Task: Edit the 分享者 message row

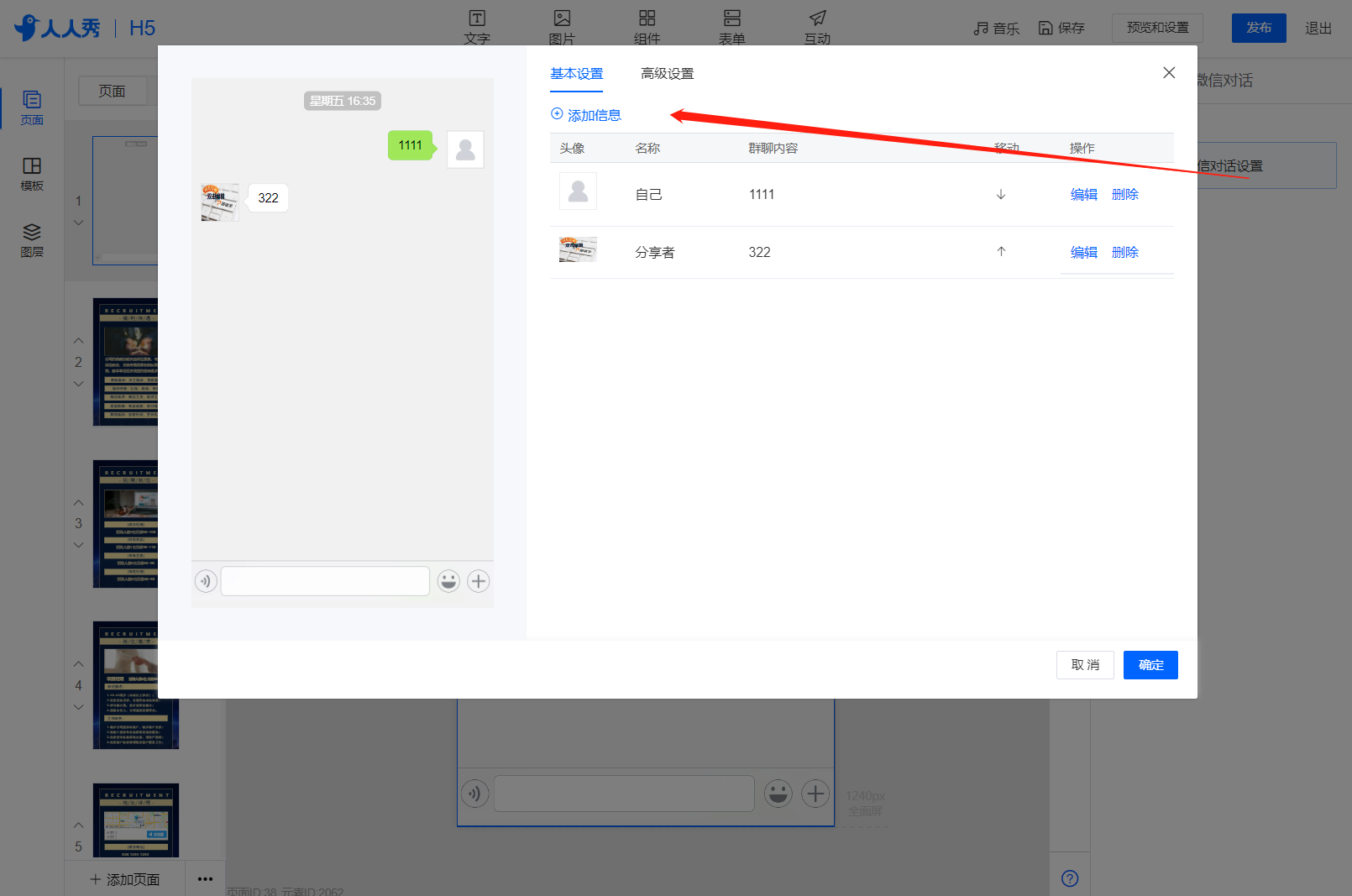Action: 1084,252
